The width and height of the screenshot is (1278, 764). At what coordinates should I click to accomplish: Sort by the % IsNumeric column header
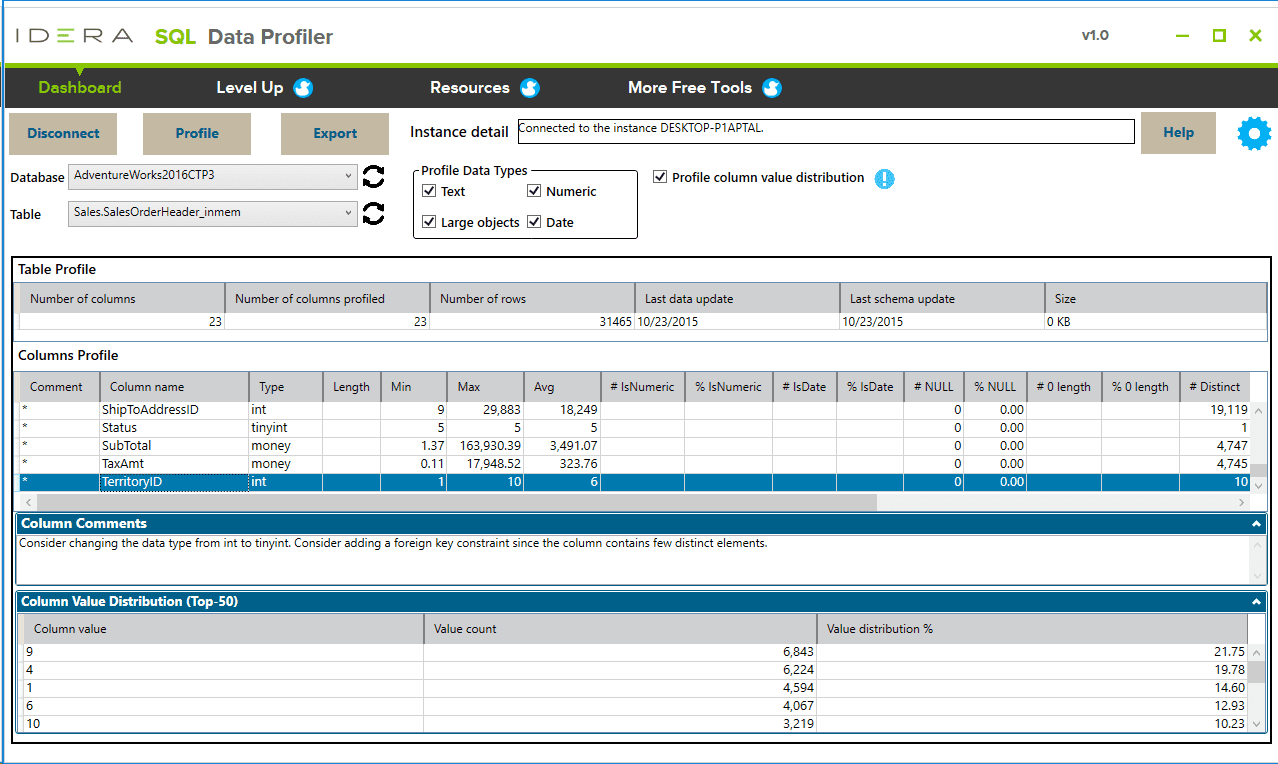729,387
